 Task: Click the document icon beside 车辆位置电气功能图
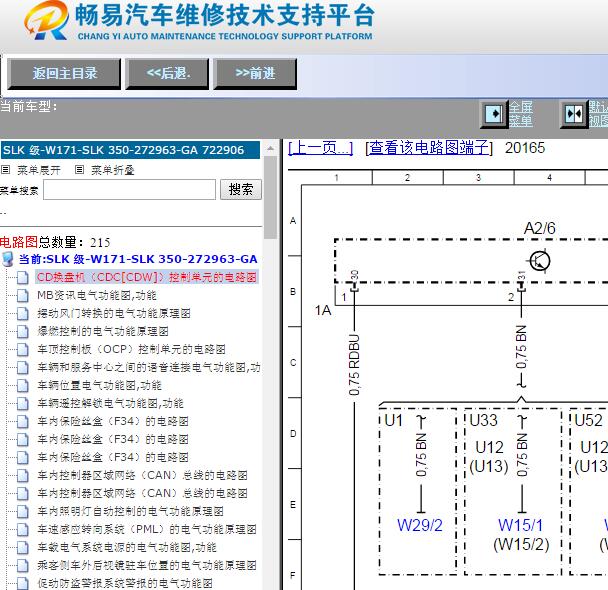tap(22, 386)
